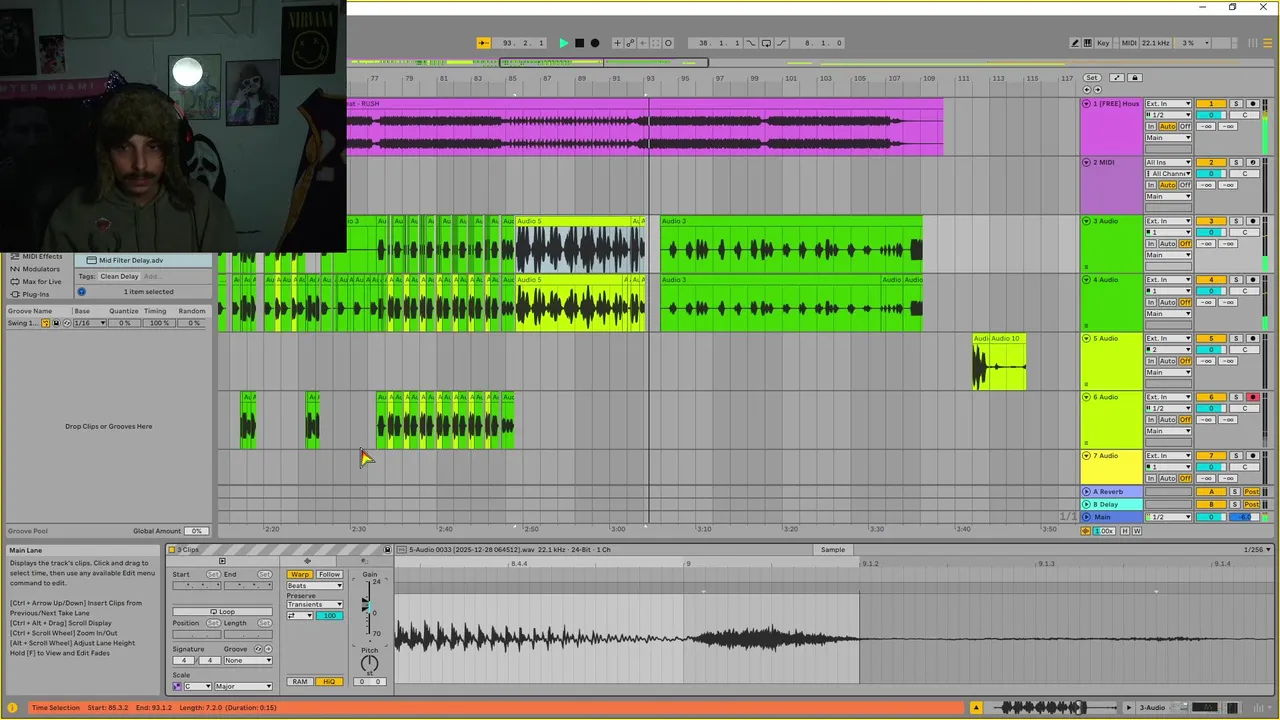
Task: Fold the 5 Audio track
Action: (x=1087, y=338)
